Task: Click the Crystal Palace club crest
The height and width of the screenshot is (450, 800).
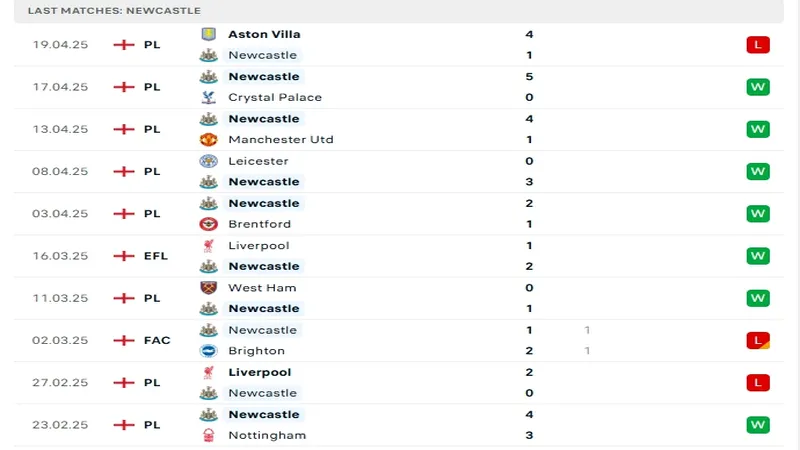Action: point(208,97)
